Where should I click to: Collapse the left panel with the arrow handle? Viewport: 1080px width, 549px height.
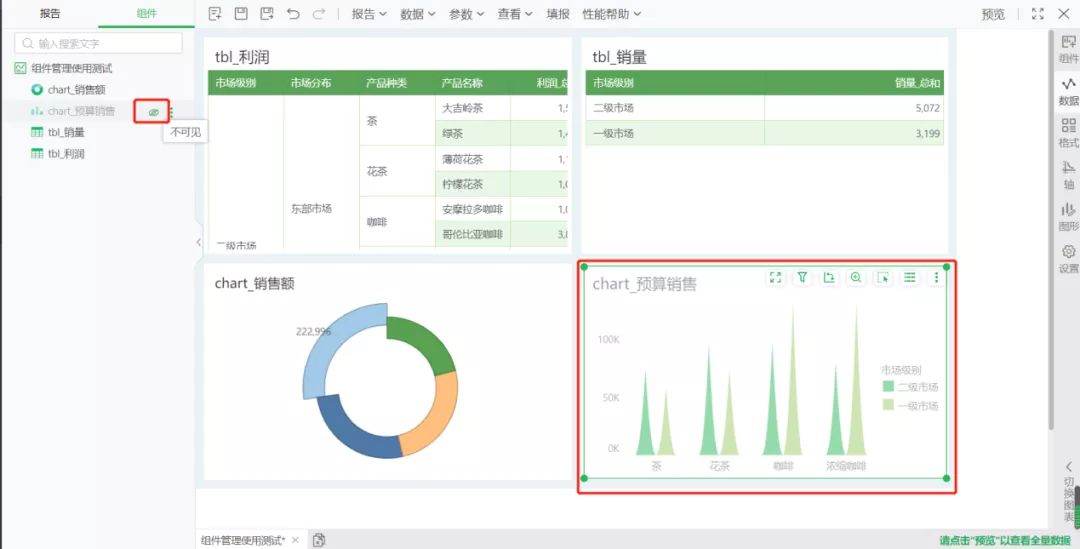tap(198, 242)
